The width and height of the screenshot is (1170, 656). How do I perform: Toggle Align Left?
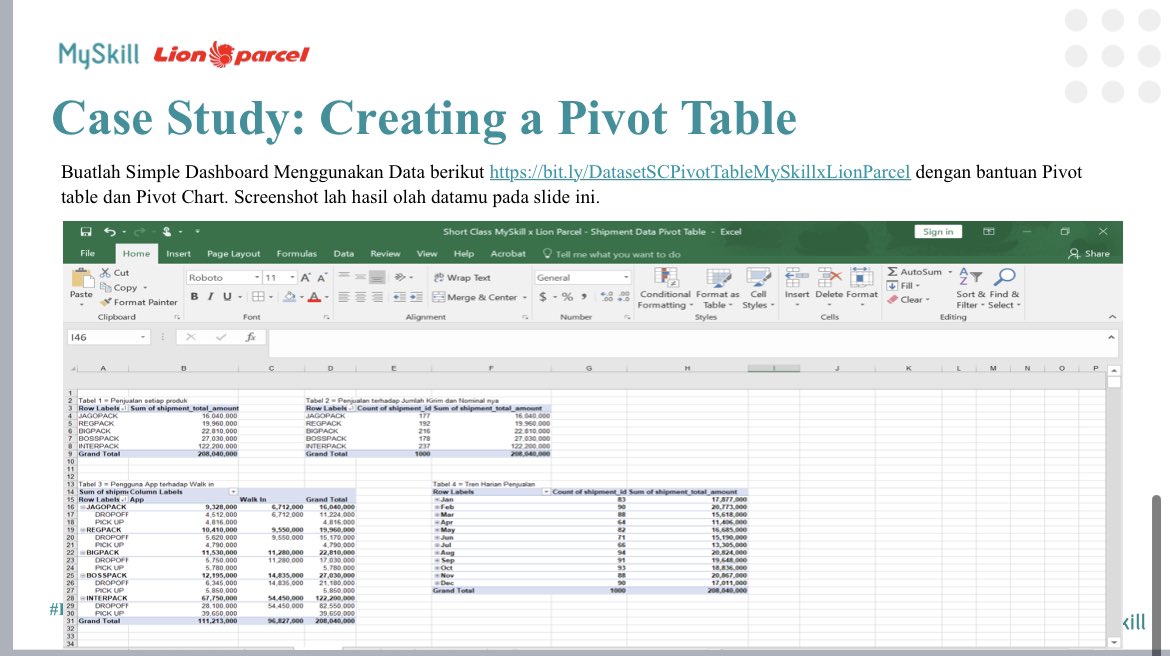[x=344, y=297]
